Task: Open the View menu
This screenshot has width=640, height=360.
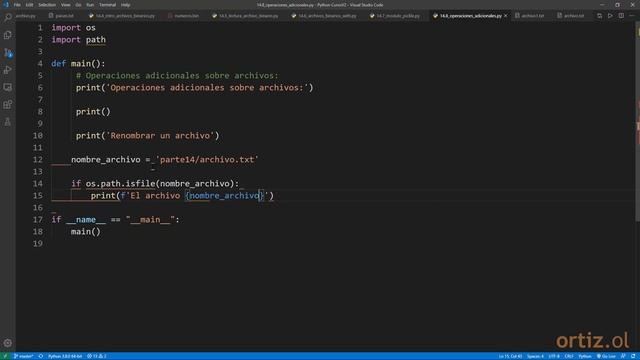Action: pos(66,5)
